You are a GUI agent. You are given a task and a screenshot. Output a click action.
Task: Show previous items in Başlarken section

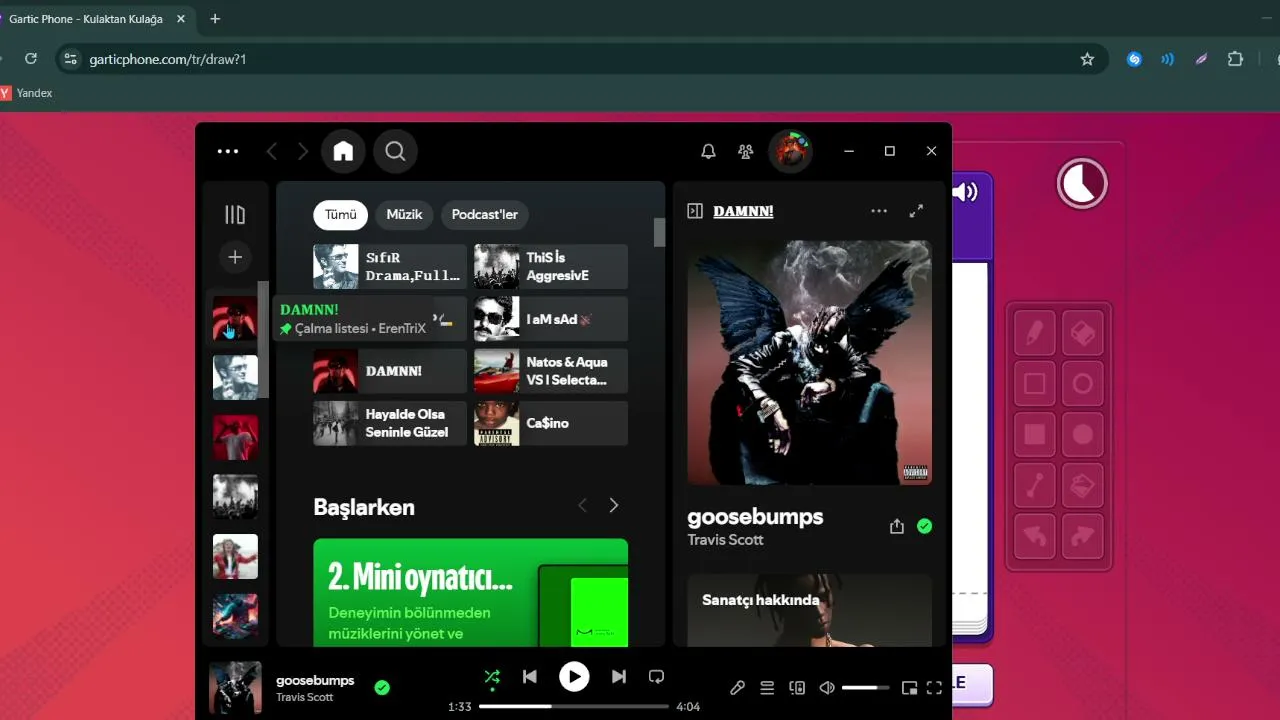click(x=582, y=506)
